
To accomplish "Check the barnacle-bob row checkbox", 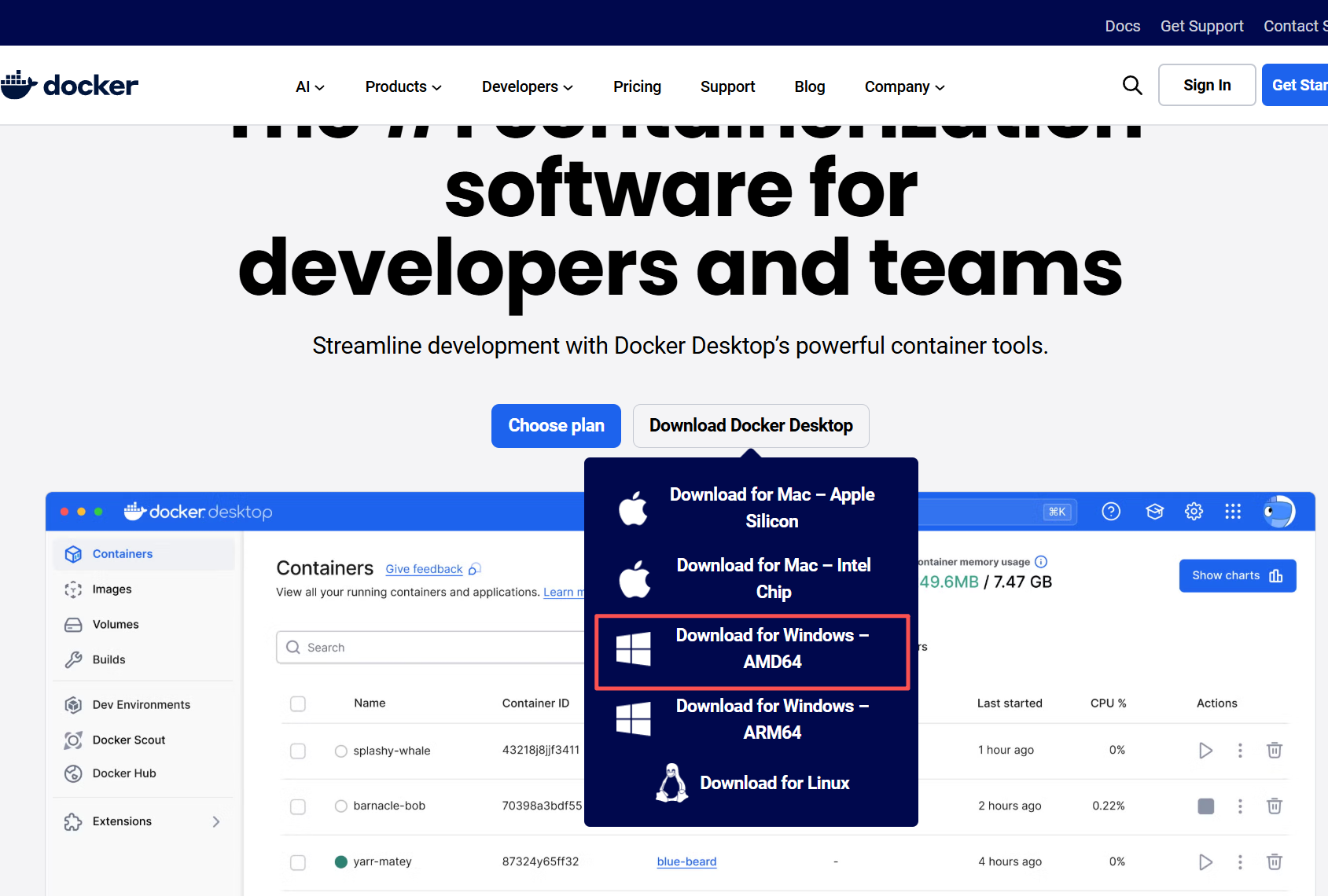I will point(298,806).
